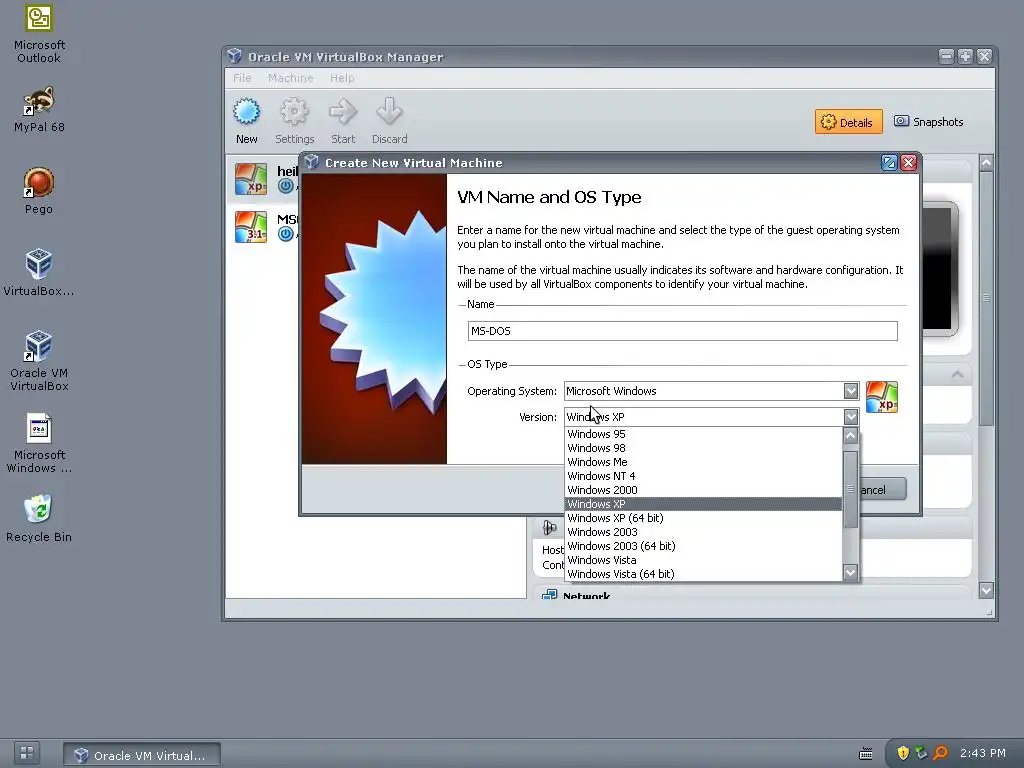Click the Cancel button in wizard
The height and width of the screenshot is (768, 1024).
(882, 490)
